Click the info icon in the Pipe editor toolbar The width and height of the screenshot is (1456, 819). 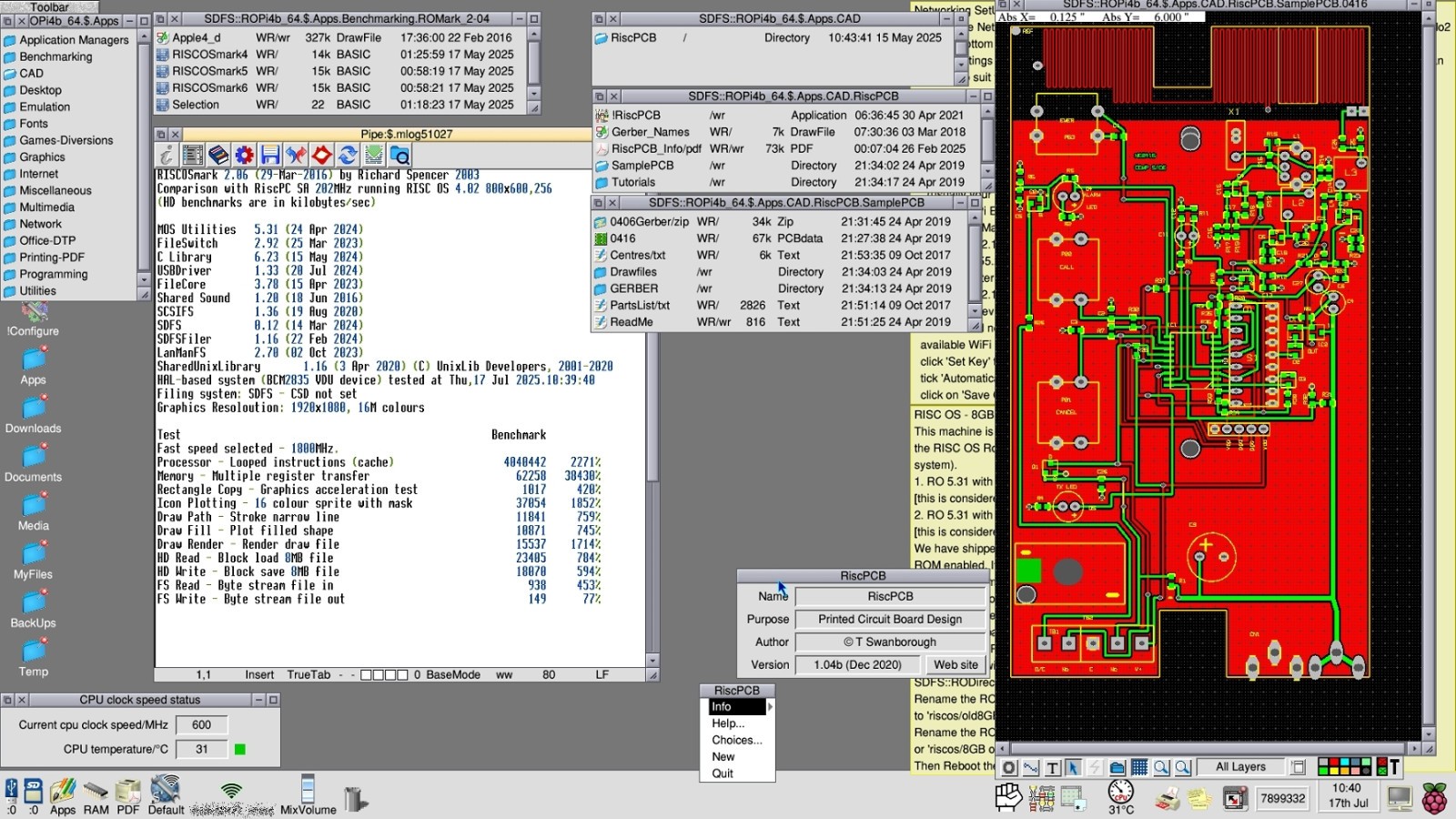(x=167, y=155)
